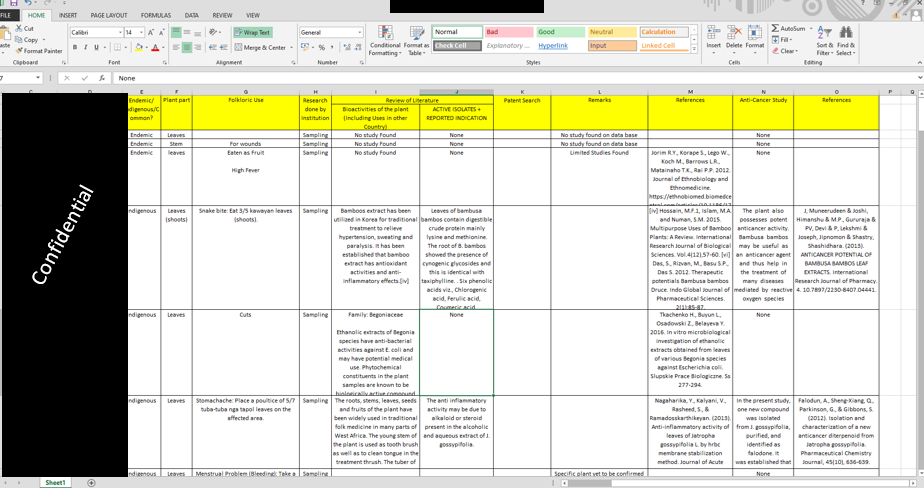This screenshot has height=488, width=924.
Task: Apply the Calculation cell style
Action: pyautogui.click(x=664, y=32)
